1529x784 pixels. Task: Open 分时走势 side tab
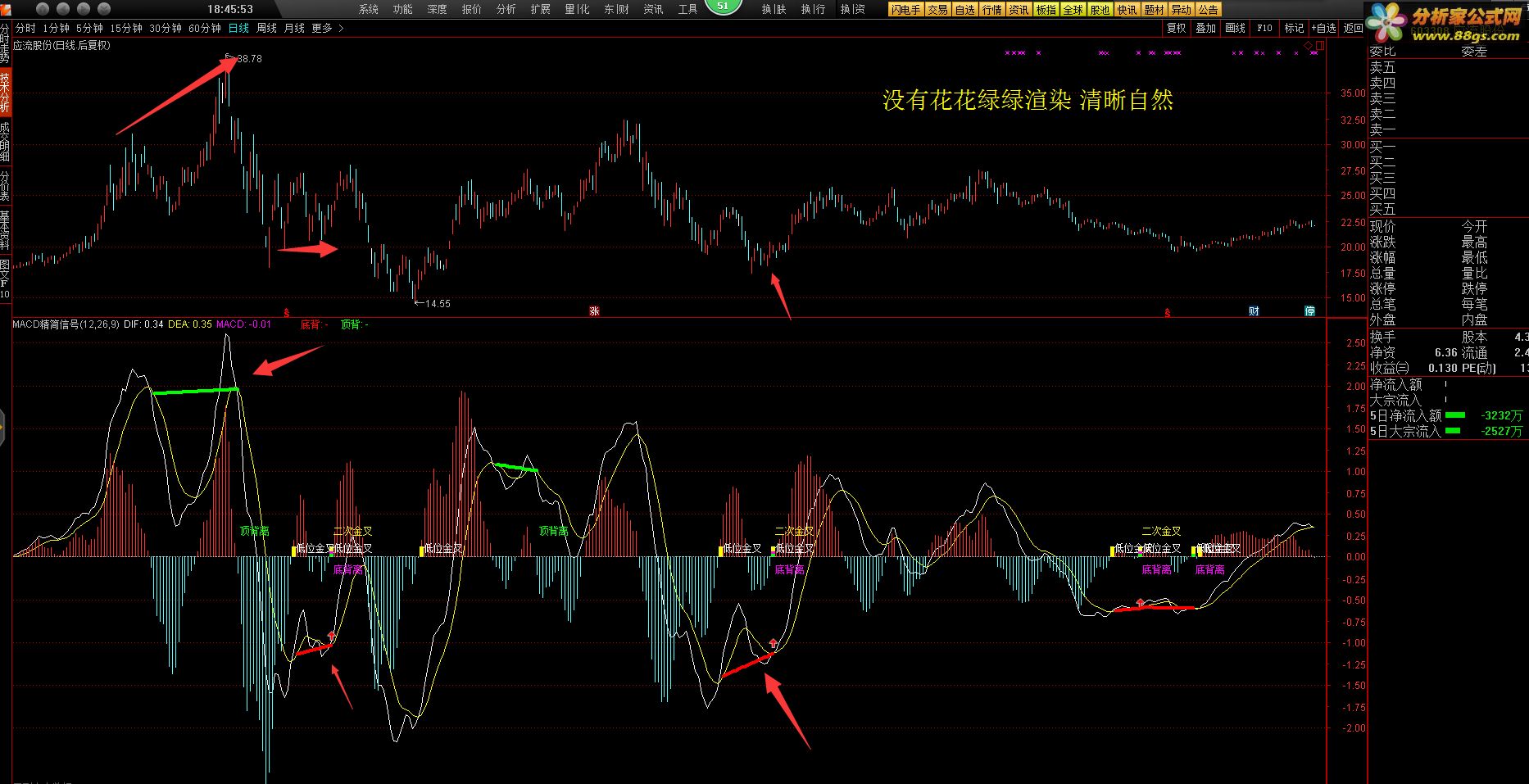5,44
